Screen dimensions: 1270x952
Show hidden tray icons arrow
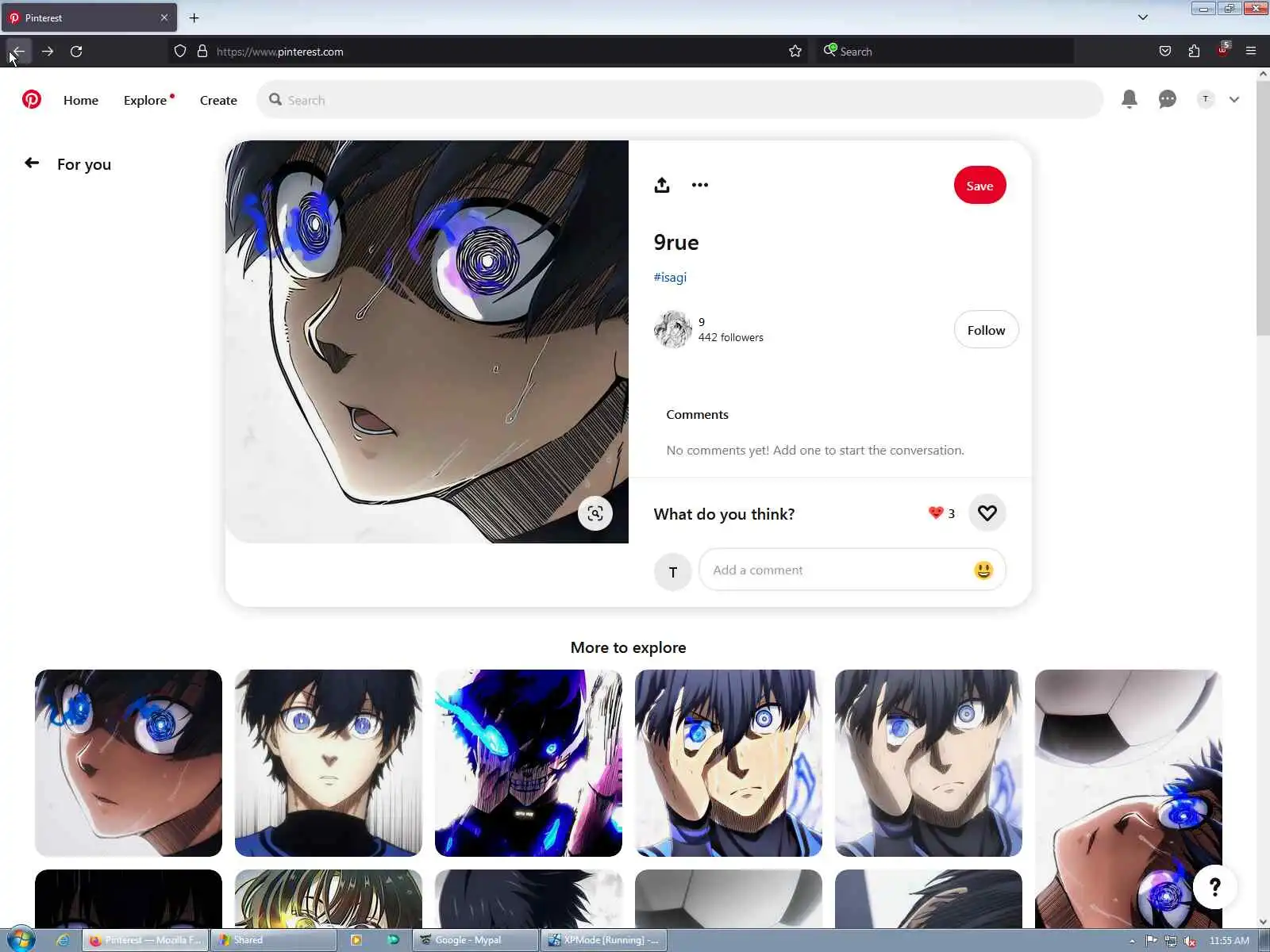[1132, 941]
